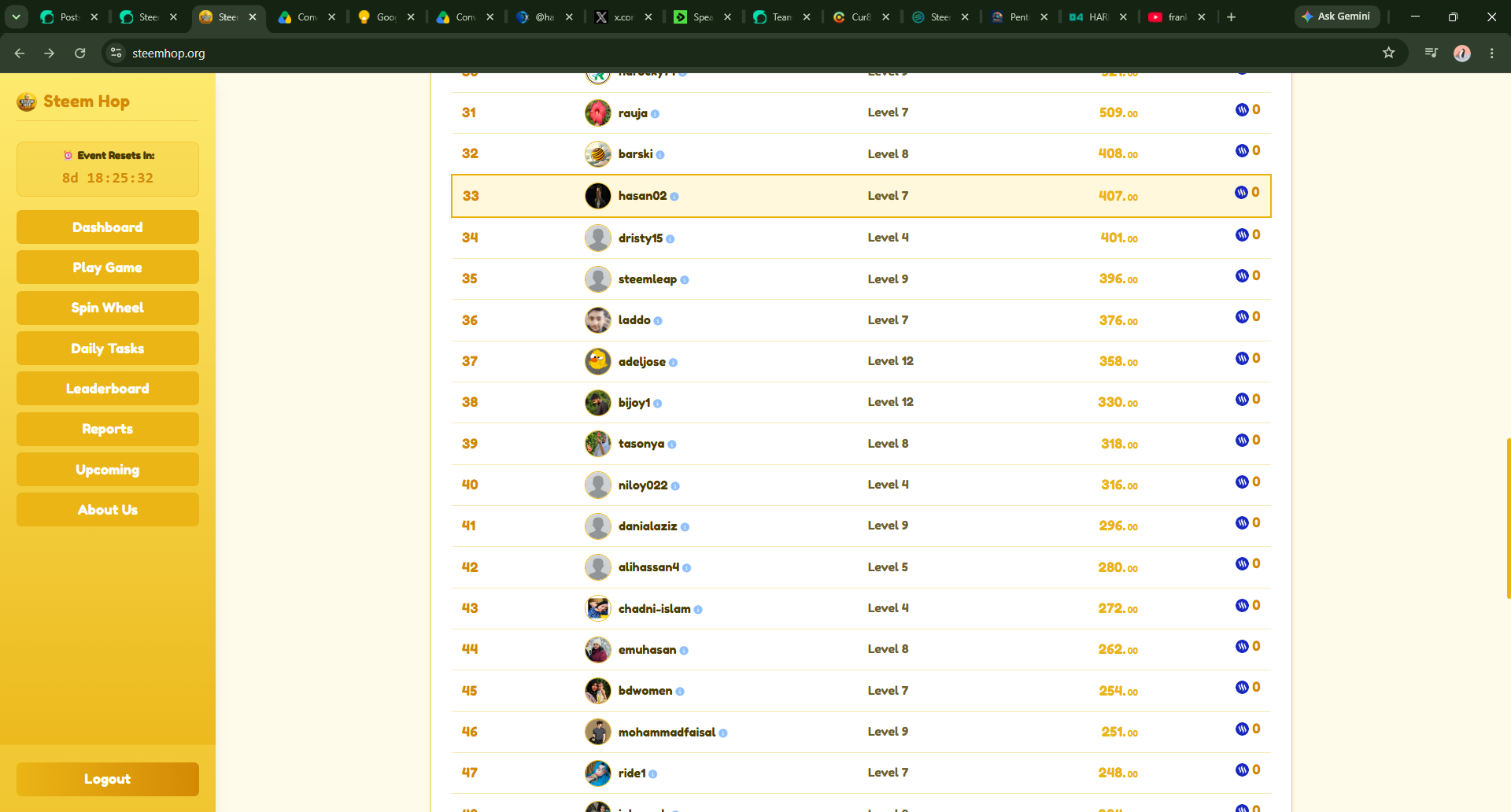This screenshot has width=1511, height=812.
Task: Click chadni-islam's profile avatar
Action: click(598, 608)
